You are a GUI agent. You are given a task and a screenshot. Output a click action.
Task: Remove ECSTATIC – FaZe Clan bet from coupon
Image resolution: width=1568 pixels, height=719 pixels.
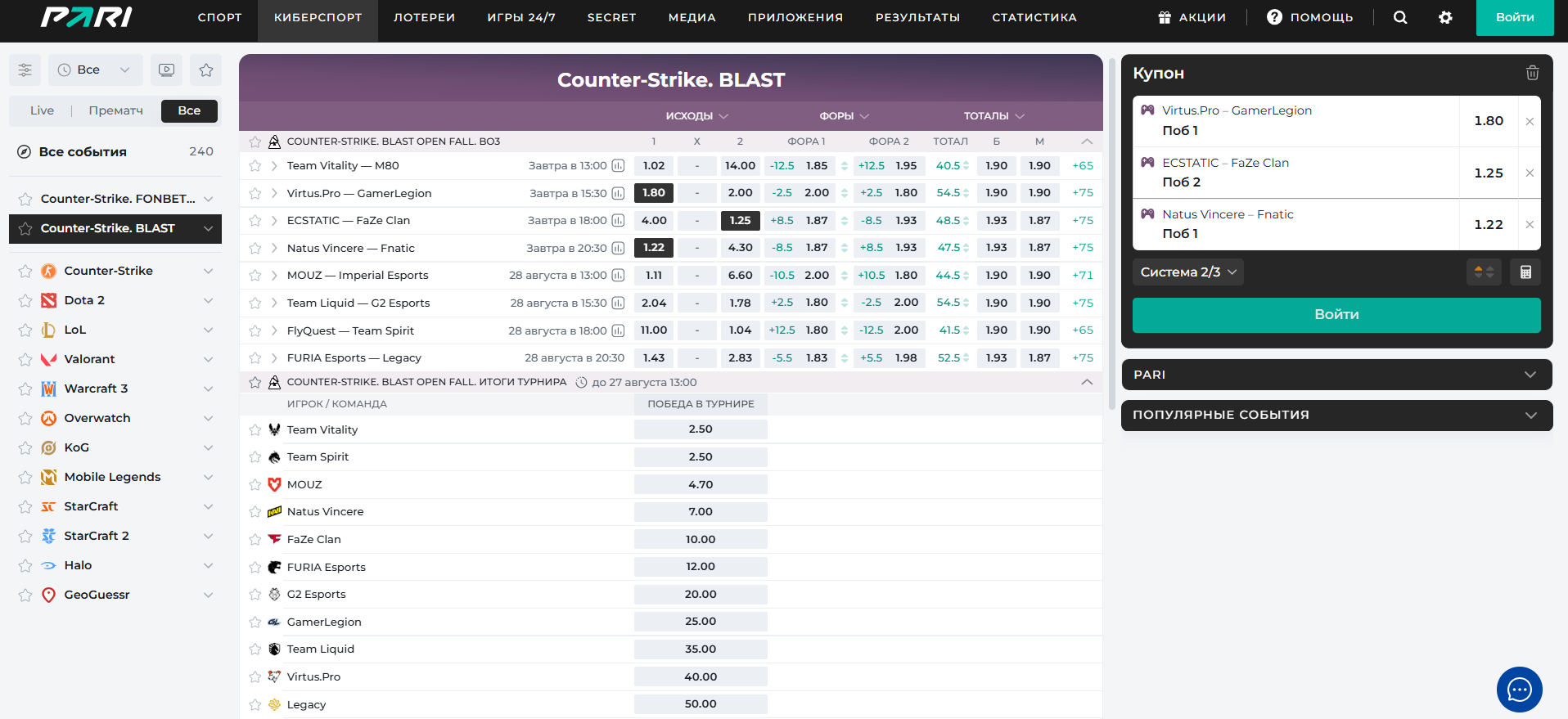coord(1530,173)
